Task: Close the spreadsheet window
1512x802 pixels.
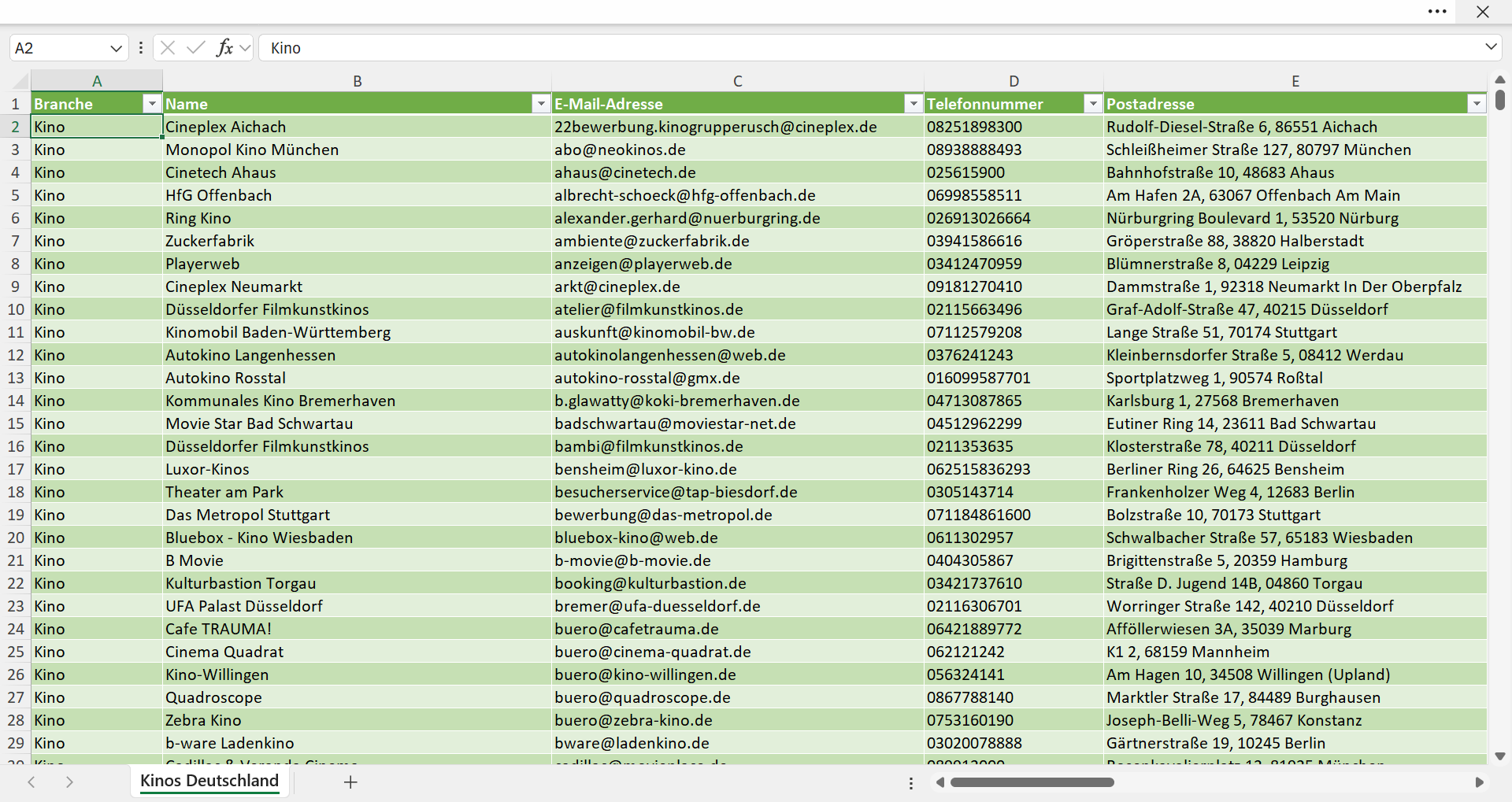Action: [1483, 12]
